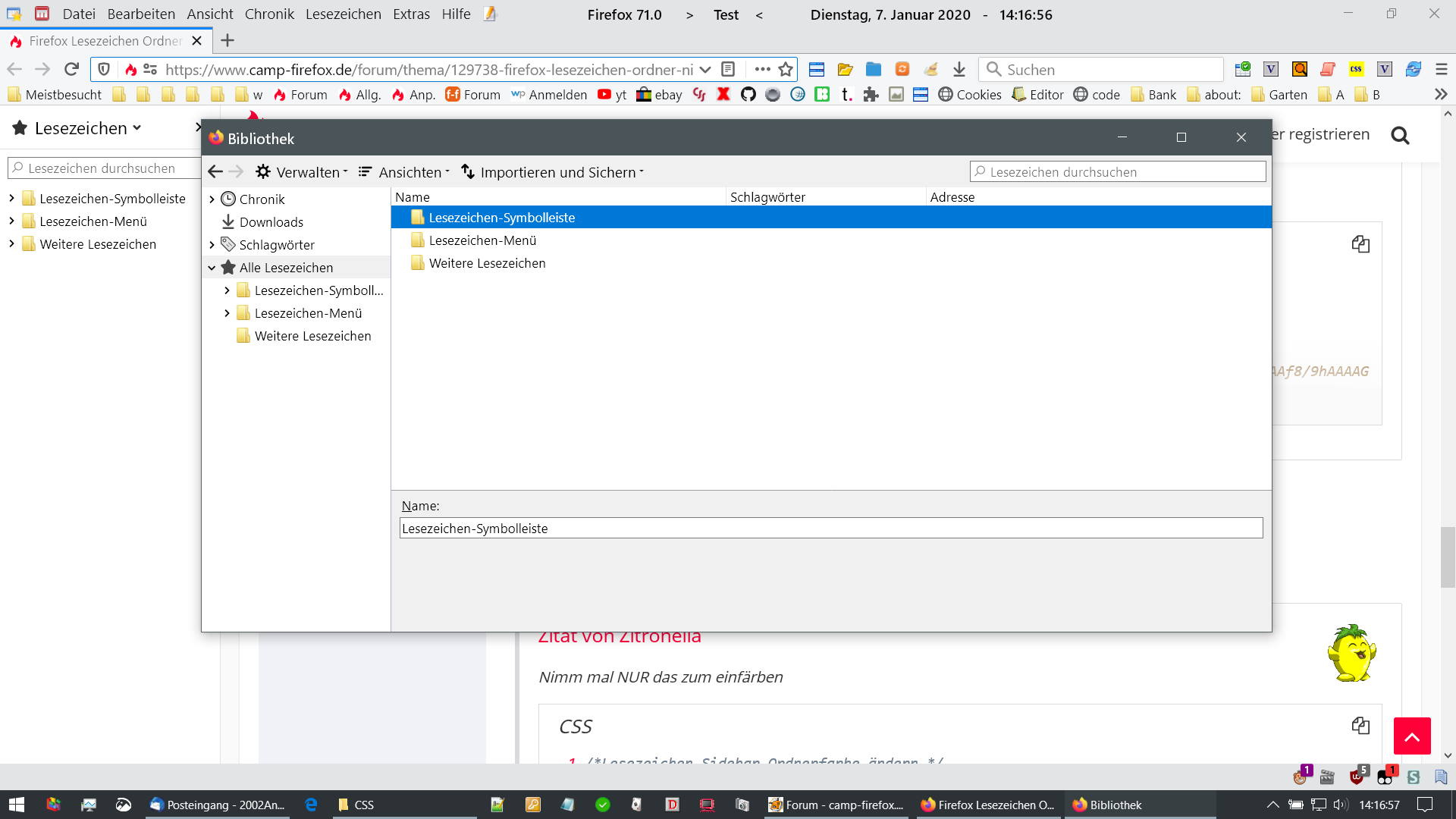This screenshot has width=1456, height=819.
Task: Copy the CSS code block content
Action: (1360, 726)
